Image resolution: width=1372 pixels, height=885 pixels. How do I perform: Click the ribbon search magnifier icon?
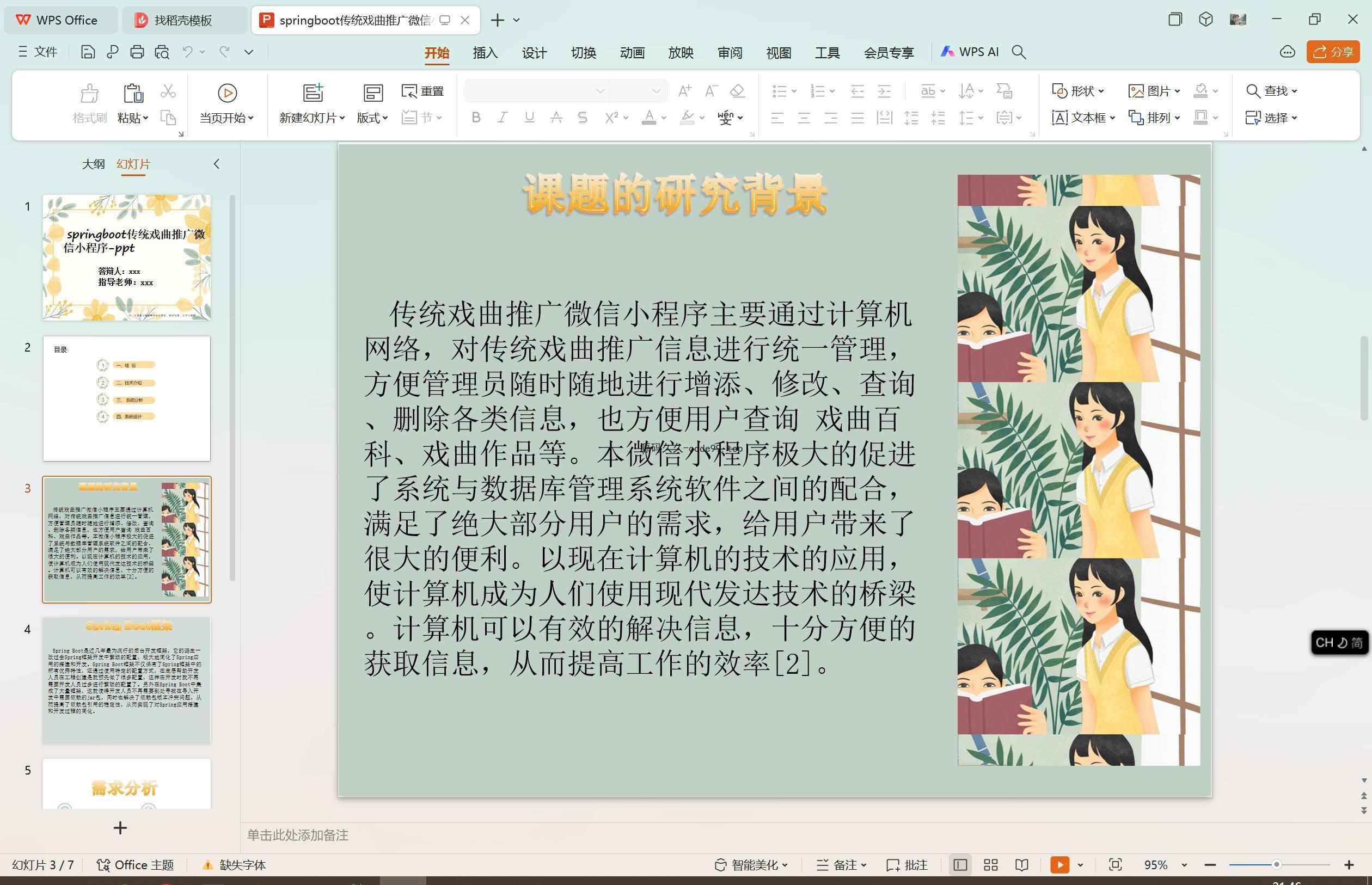pos(1019,52)
